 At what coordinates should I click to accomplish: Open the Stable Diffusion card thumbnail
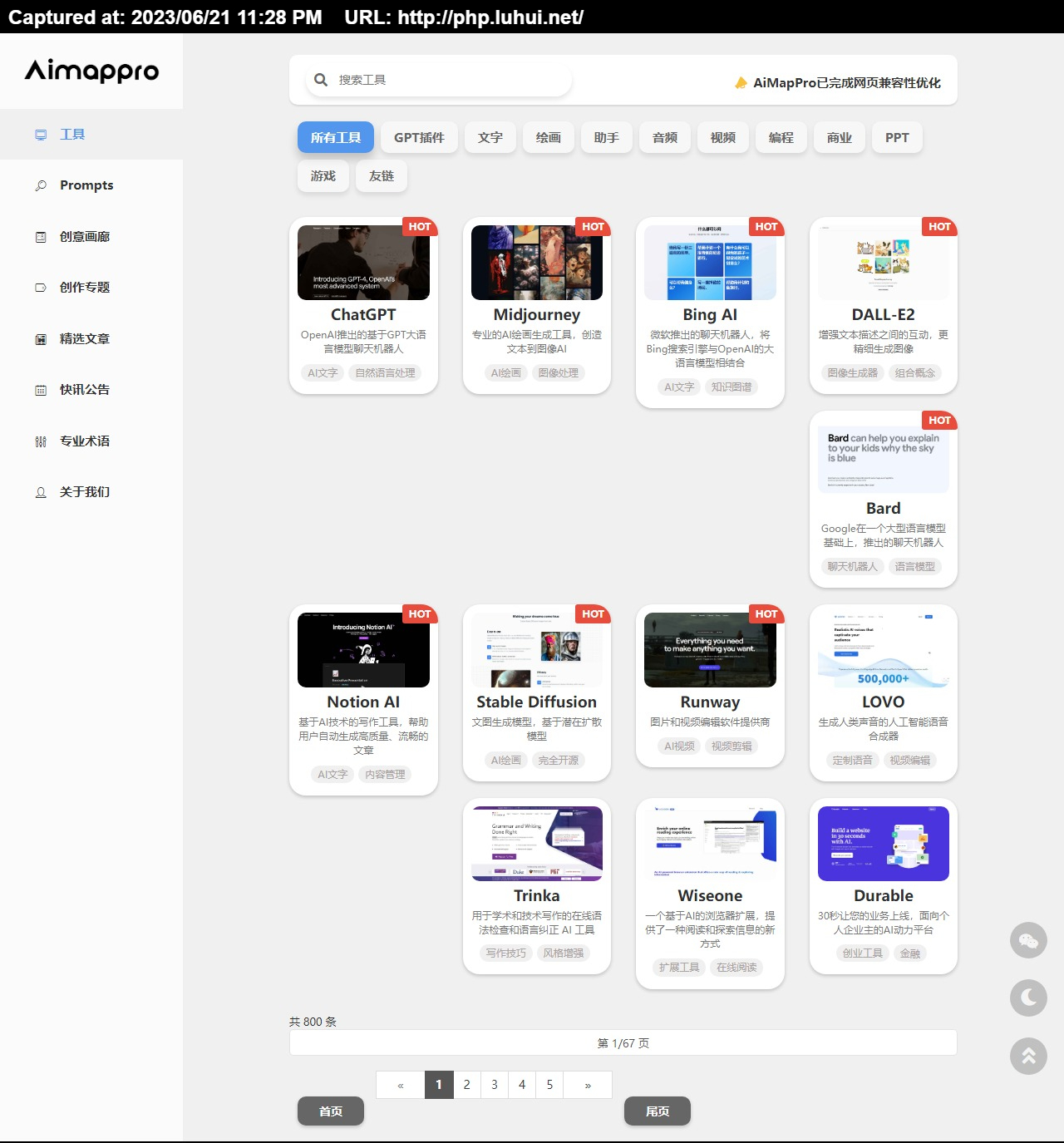click(x=537, y=650)
